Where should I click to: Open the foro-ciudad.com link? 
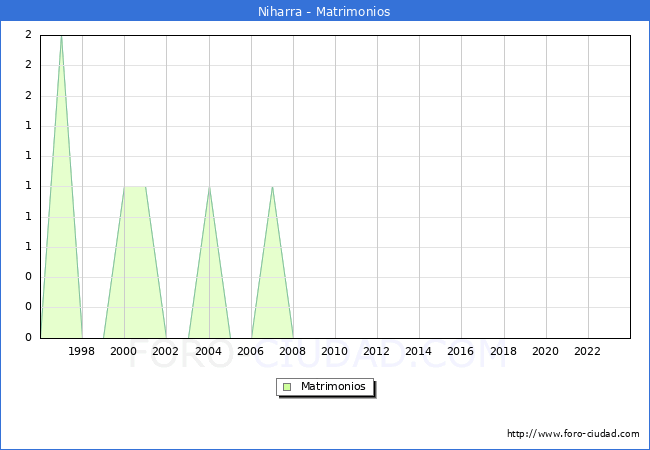(x=573, y=434)
